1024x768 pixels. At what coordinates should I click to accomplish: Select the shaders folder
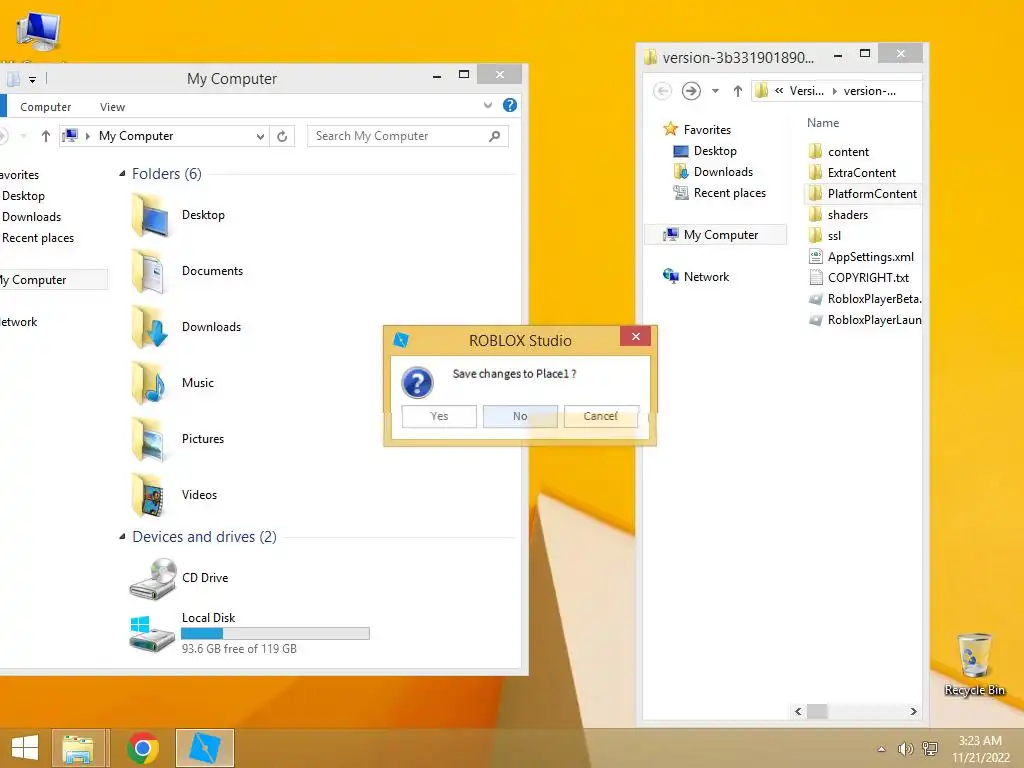[839, 215]
